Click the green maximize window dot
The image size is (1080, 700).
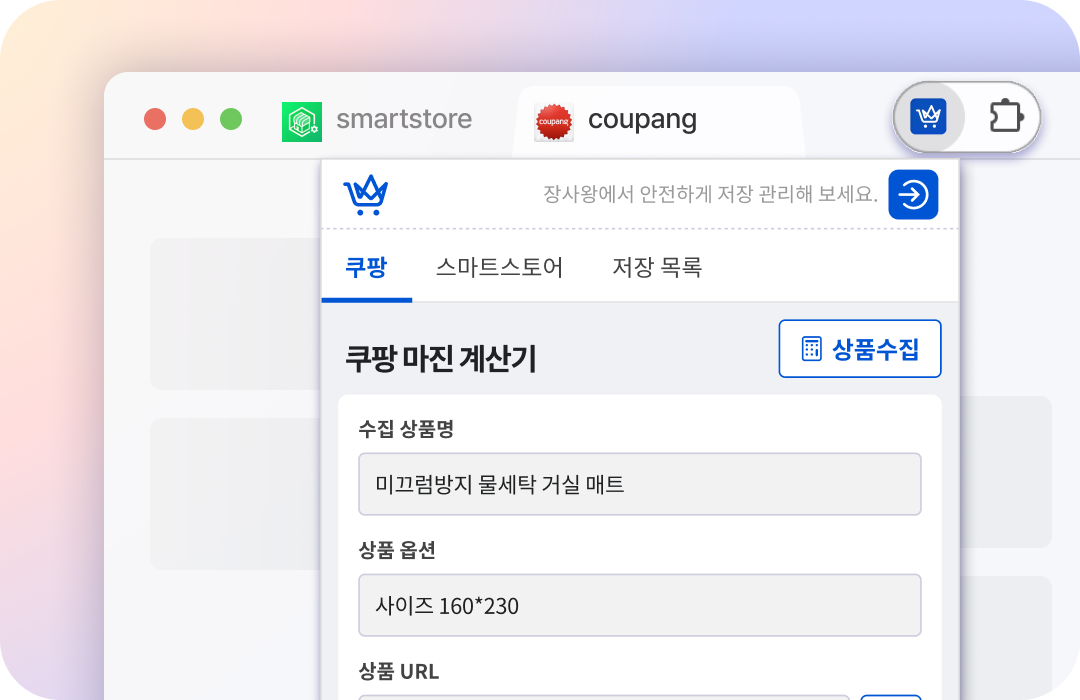coord(231,119)
